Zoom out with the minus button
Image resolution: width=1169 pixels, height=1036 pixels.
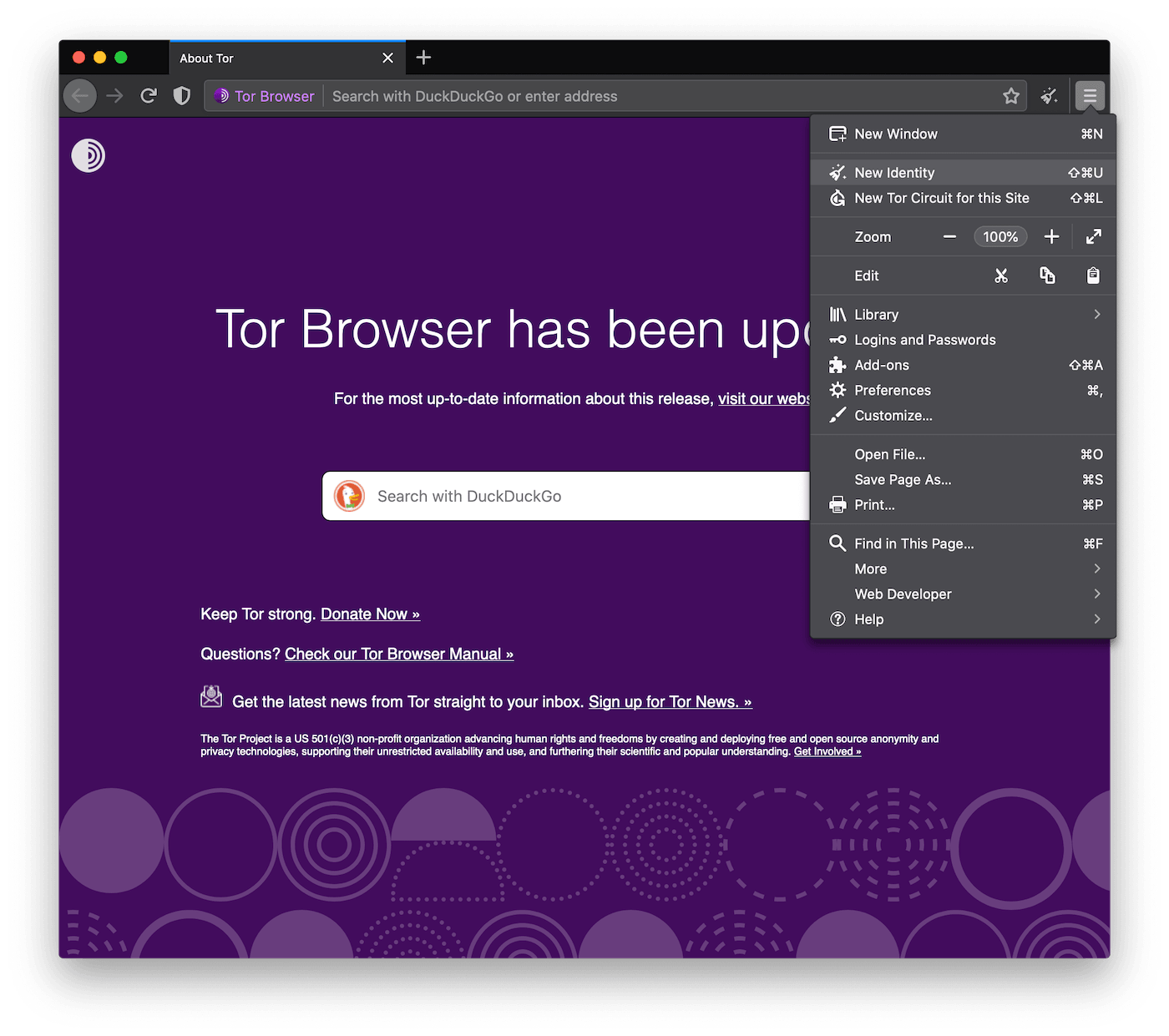coord(949,237)
